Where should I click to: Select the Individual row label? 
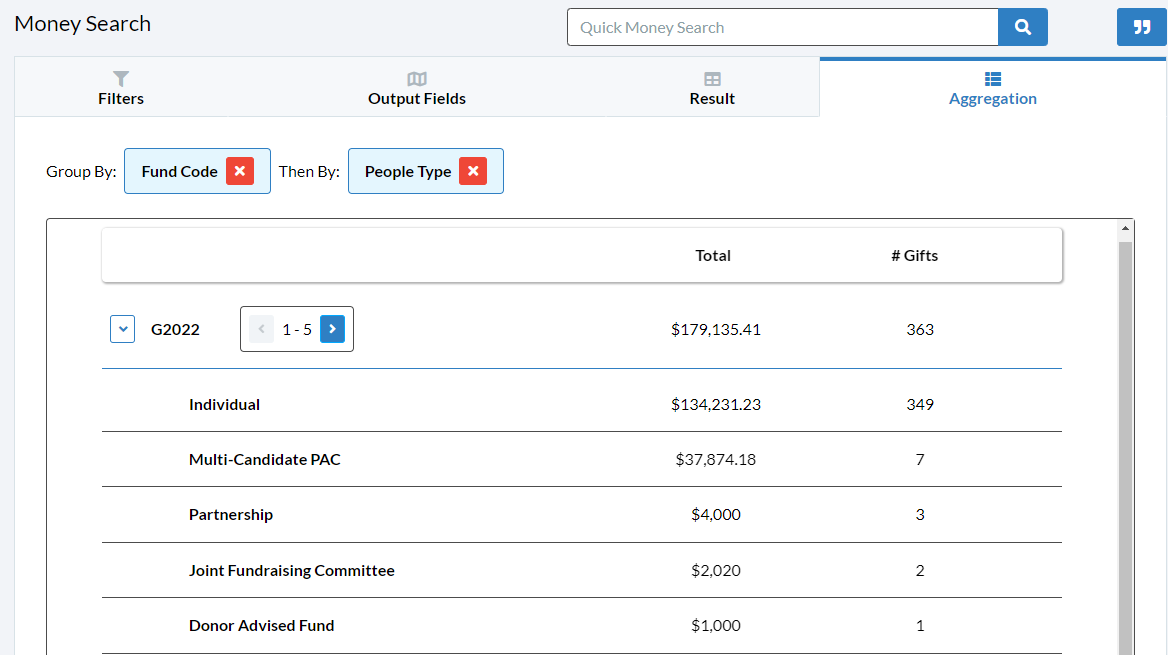pyautogui.click(x=224, y=405)
